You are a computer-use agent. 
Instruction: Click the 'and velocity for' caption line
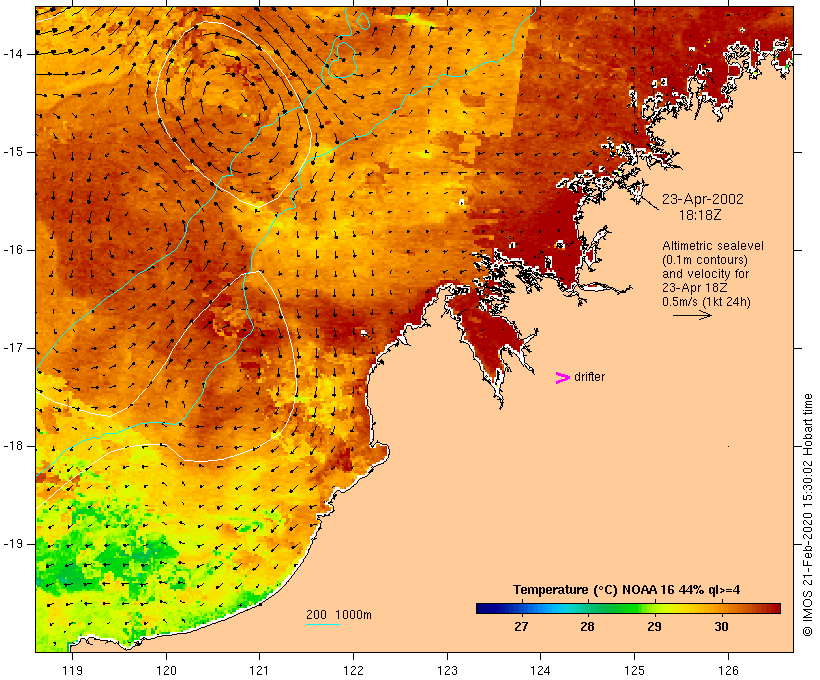[x=705, y=274]
